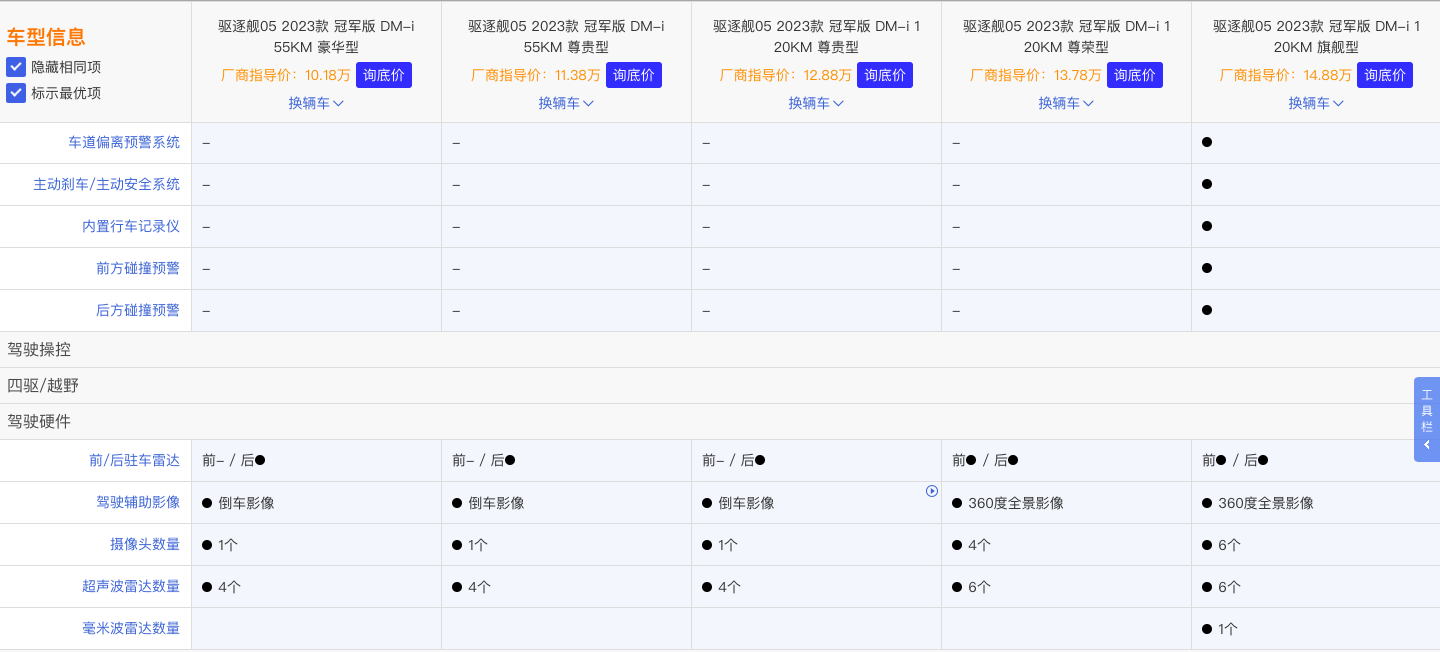Click 询底价 for the 12.88万 model

click(x=884, y=75)
